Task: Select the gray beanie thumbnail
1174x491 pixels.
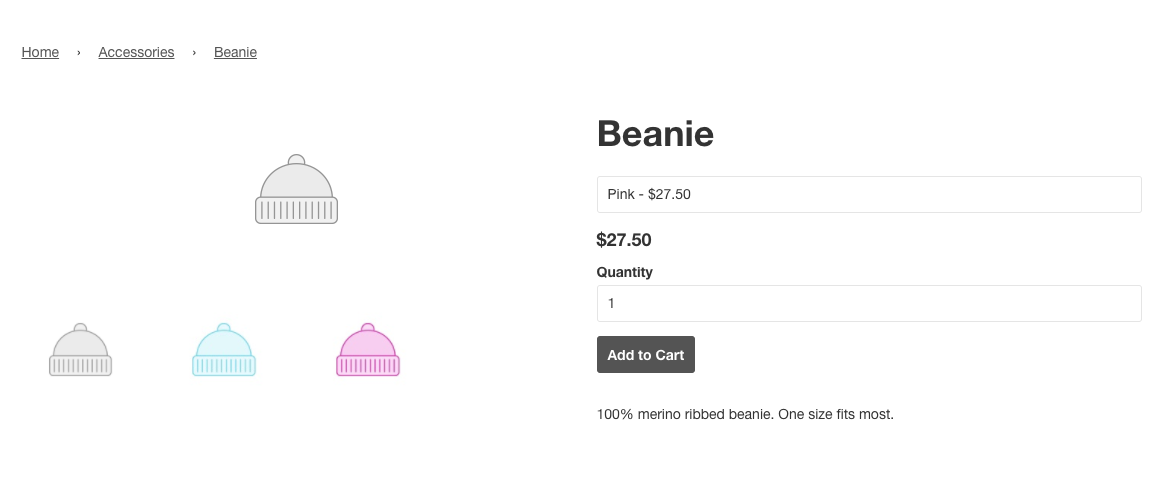Action: (x=80, y=350)
